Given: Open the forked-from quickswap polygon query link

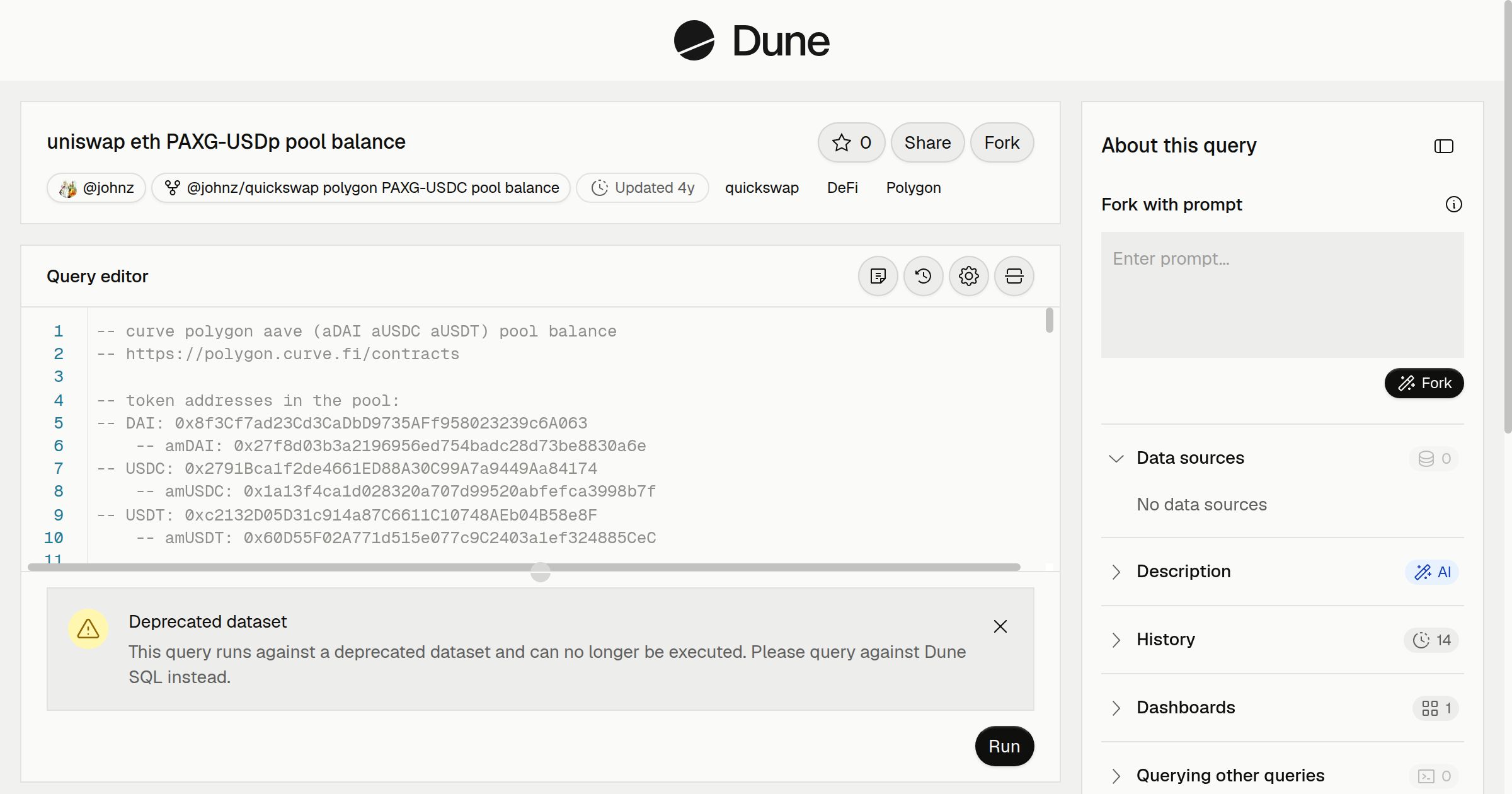Looking at the screenshot, I should [x=361, y=188].
